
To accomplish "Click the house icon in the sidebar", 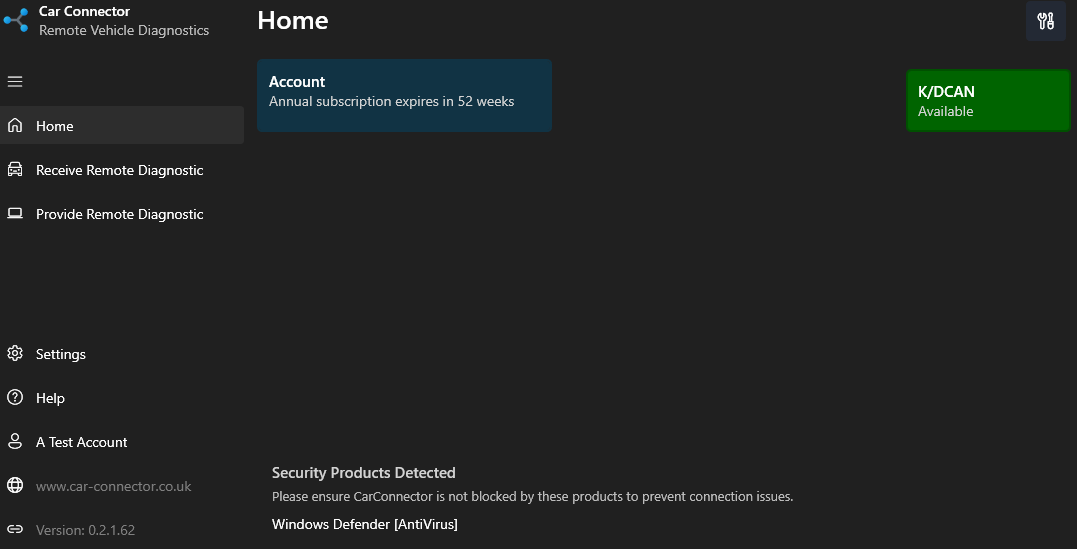I will (x=15, y=126).
